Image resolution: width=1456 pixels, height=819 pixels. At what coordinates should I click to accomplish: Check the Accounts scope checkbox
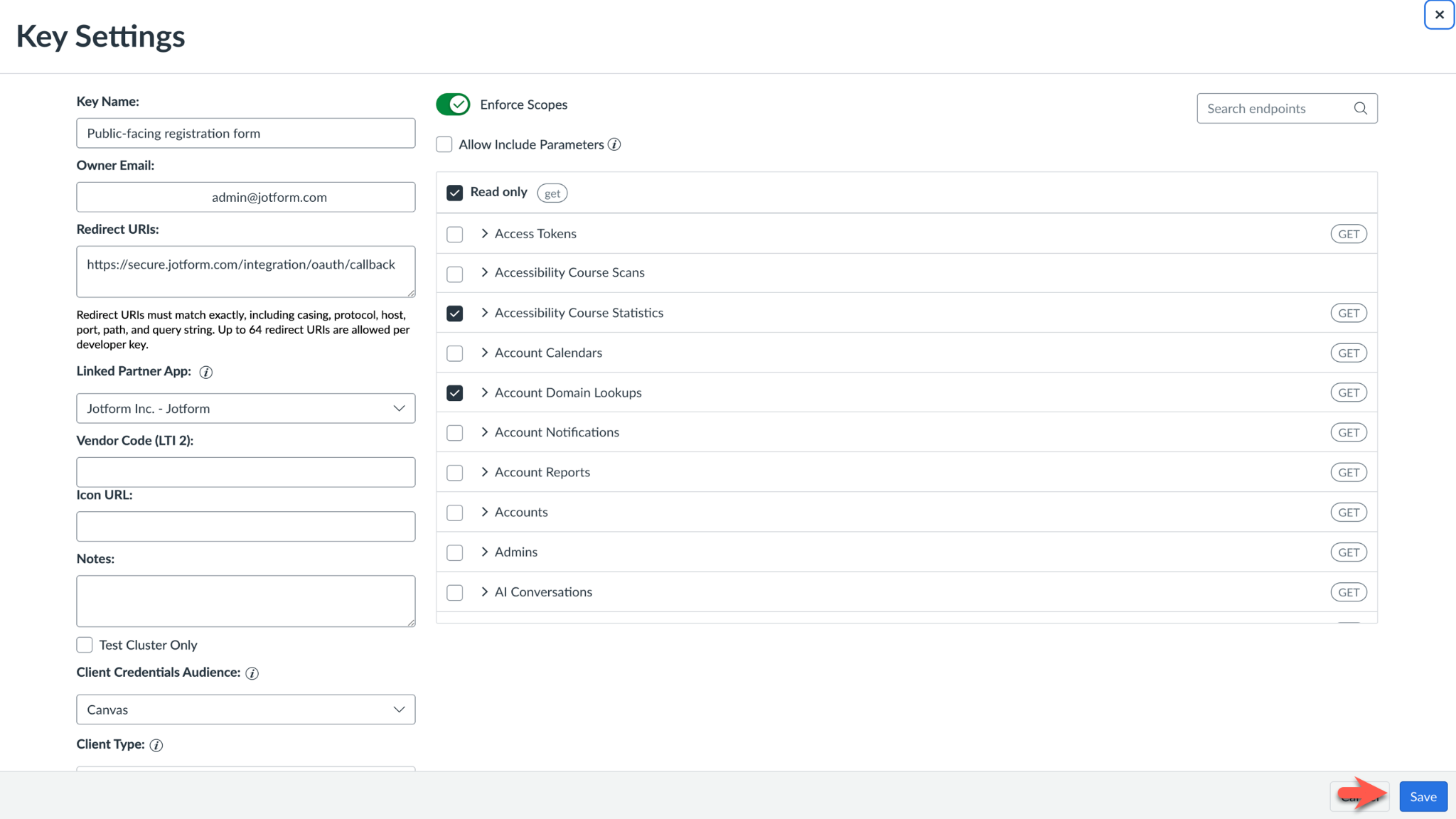[455, 513]
